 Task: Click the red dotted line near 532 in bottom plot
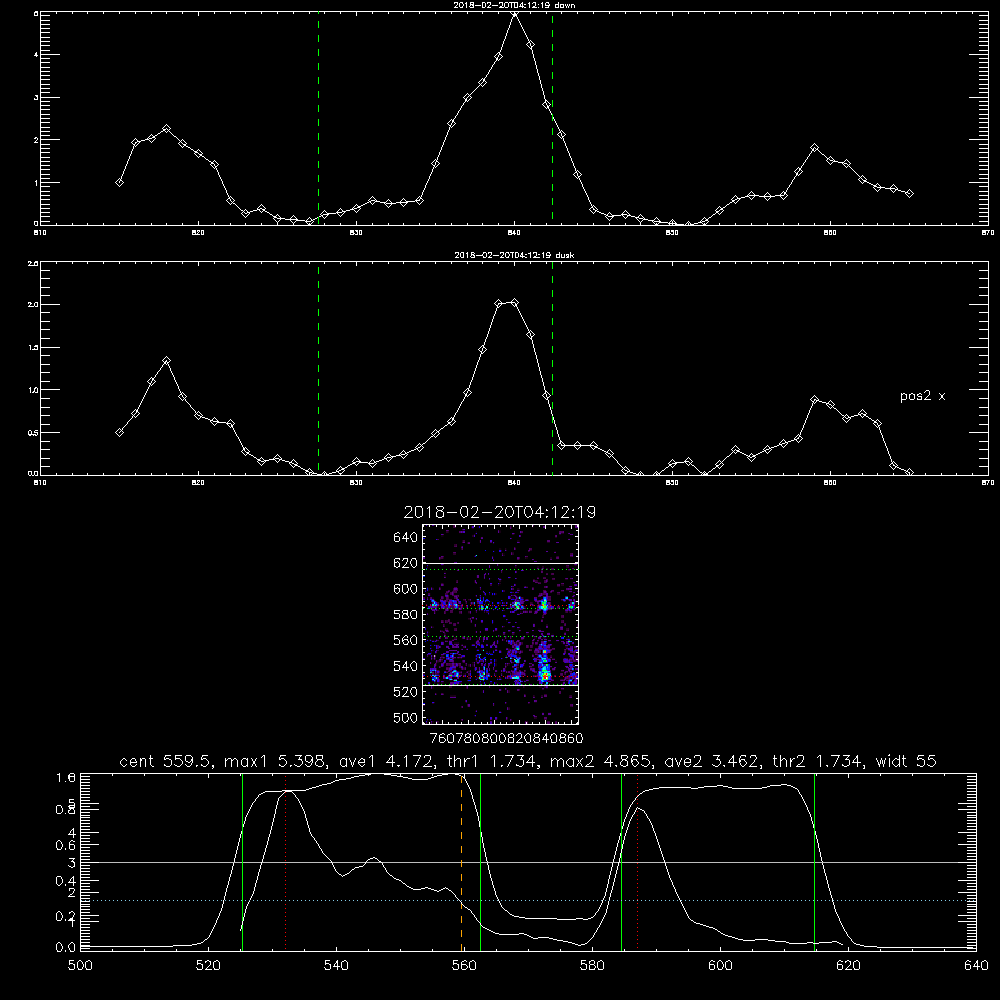coord(285,862)
